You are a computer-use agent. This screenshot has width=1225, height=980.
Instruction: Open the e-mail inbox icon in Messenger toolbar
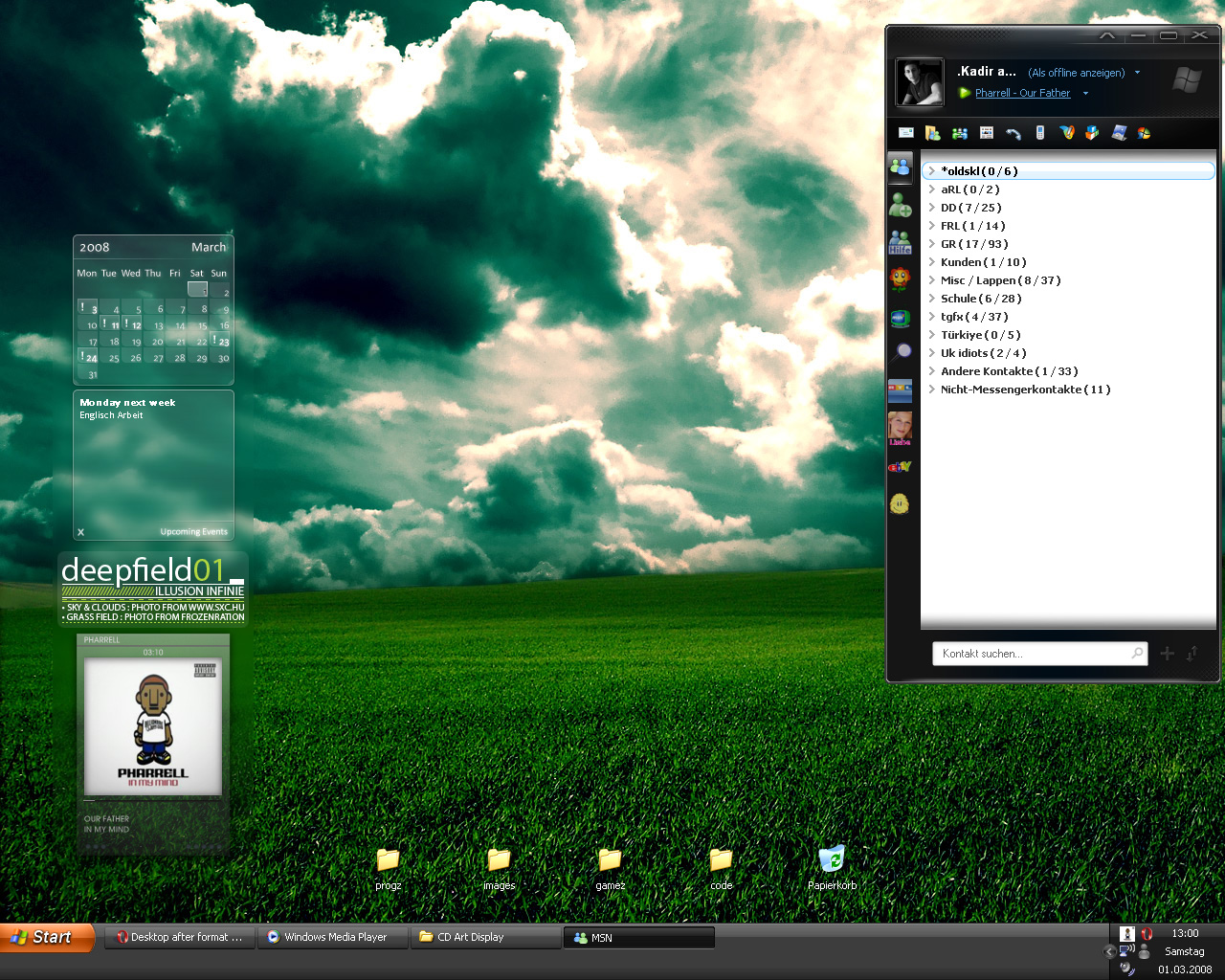pos(905,133)
